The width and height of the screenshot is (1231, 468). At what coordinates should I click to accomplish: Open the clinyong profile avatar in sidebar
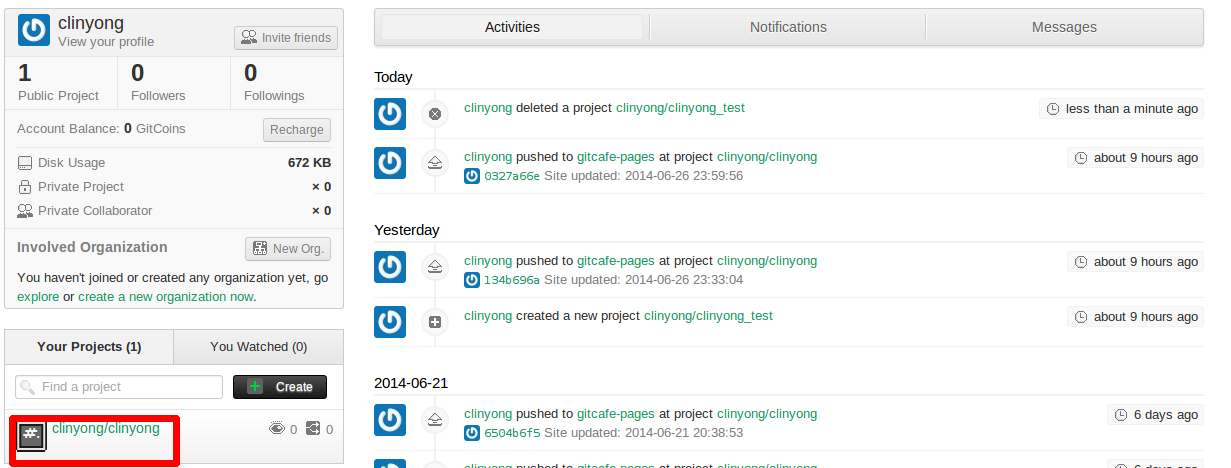34,30
